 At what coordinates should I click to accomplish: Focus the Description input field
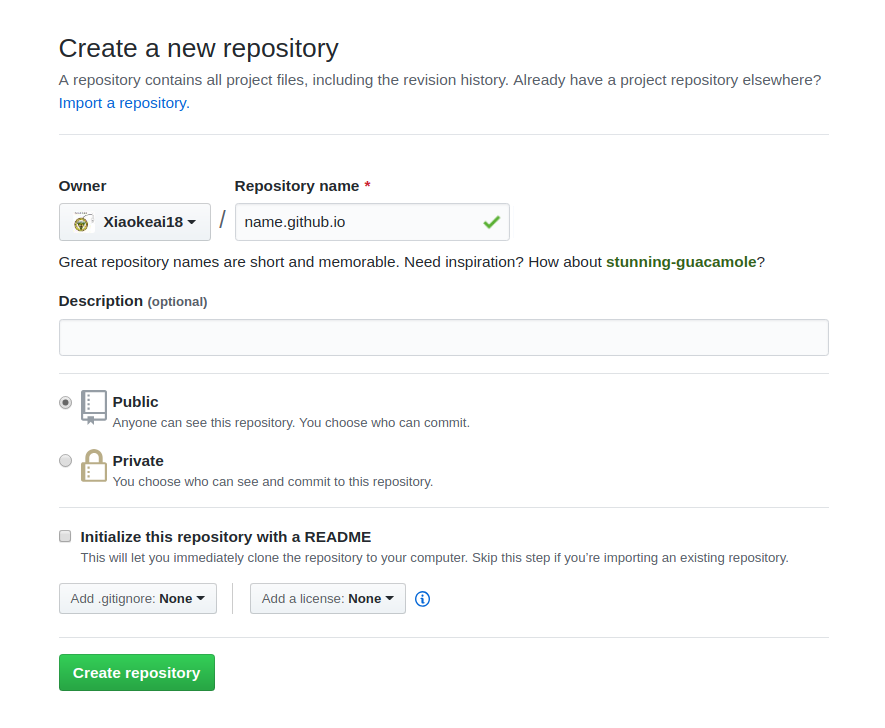coord(444,337)
